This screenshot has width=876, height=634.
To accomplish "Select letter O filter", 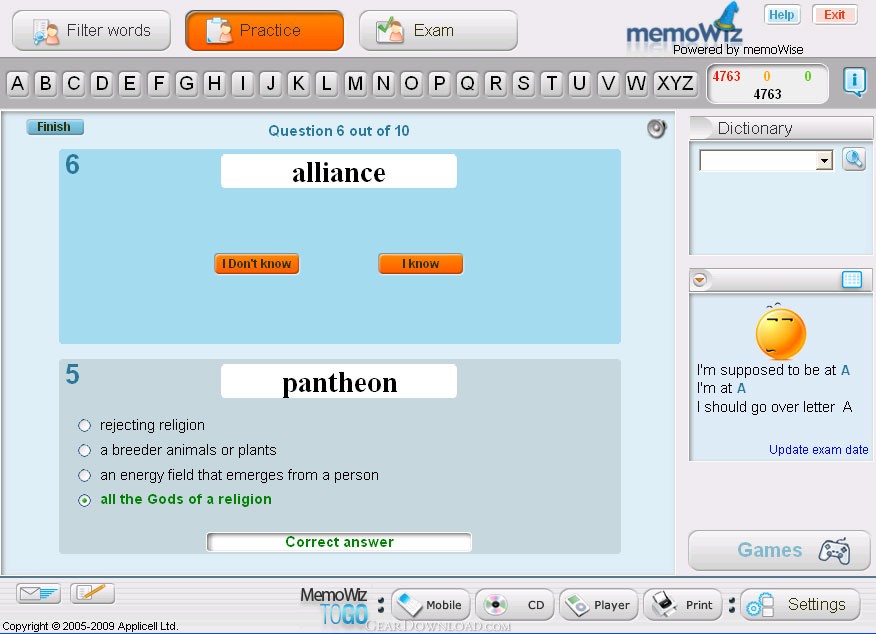I will 411,83.
